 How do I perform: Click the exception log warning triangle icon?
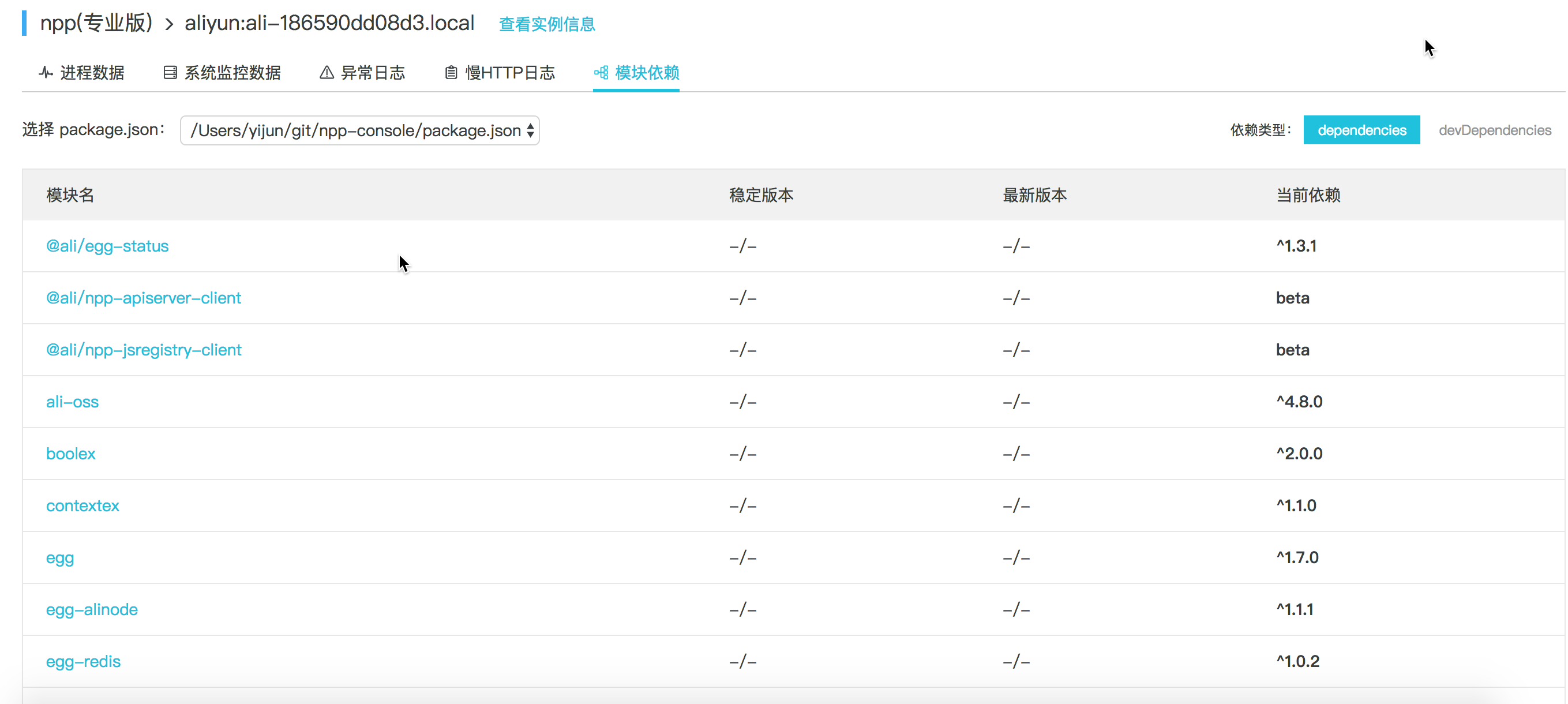coord(327,73)
